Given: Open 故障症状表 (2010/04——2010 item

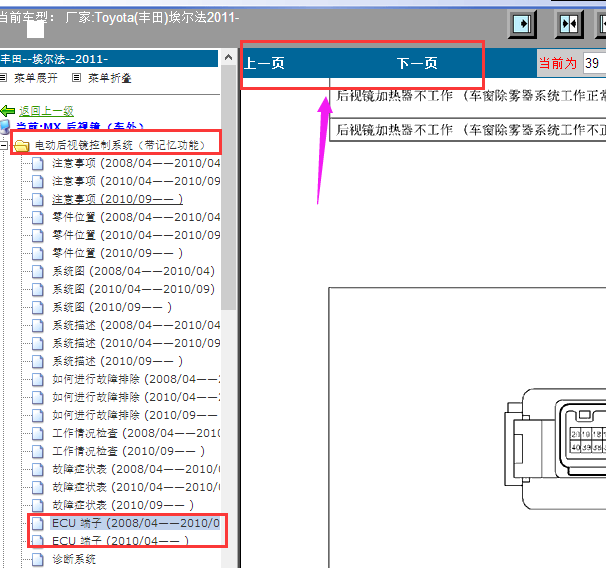Looking at the screenshot, I should click(x=136, y=487).
